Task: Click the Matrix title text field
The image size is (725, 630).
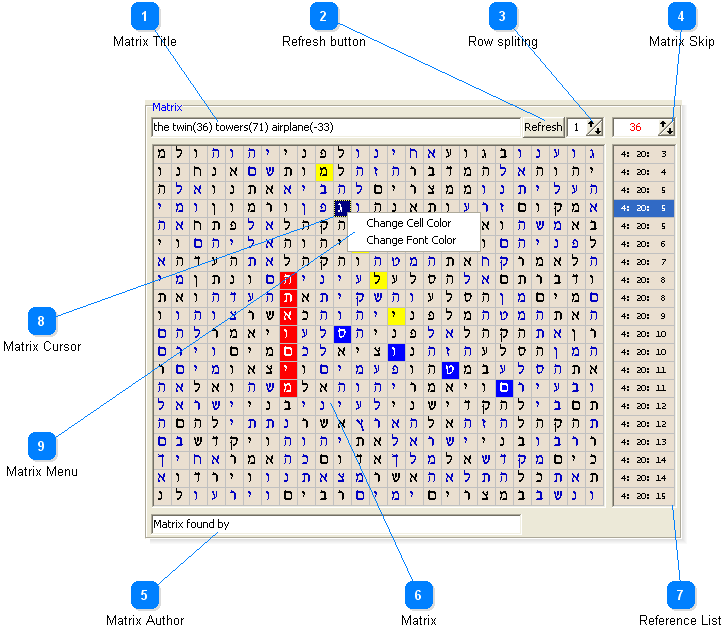Action: (335, 127)
